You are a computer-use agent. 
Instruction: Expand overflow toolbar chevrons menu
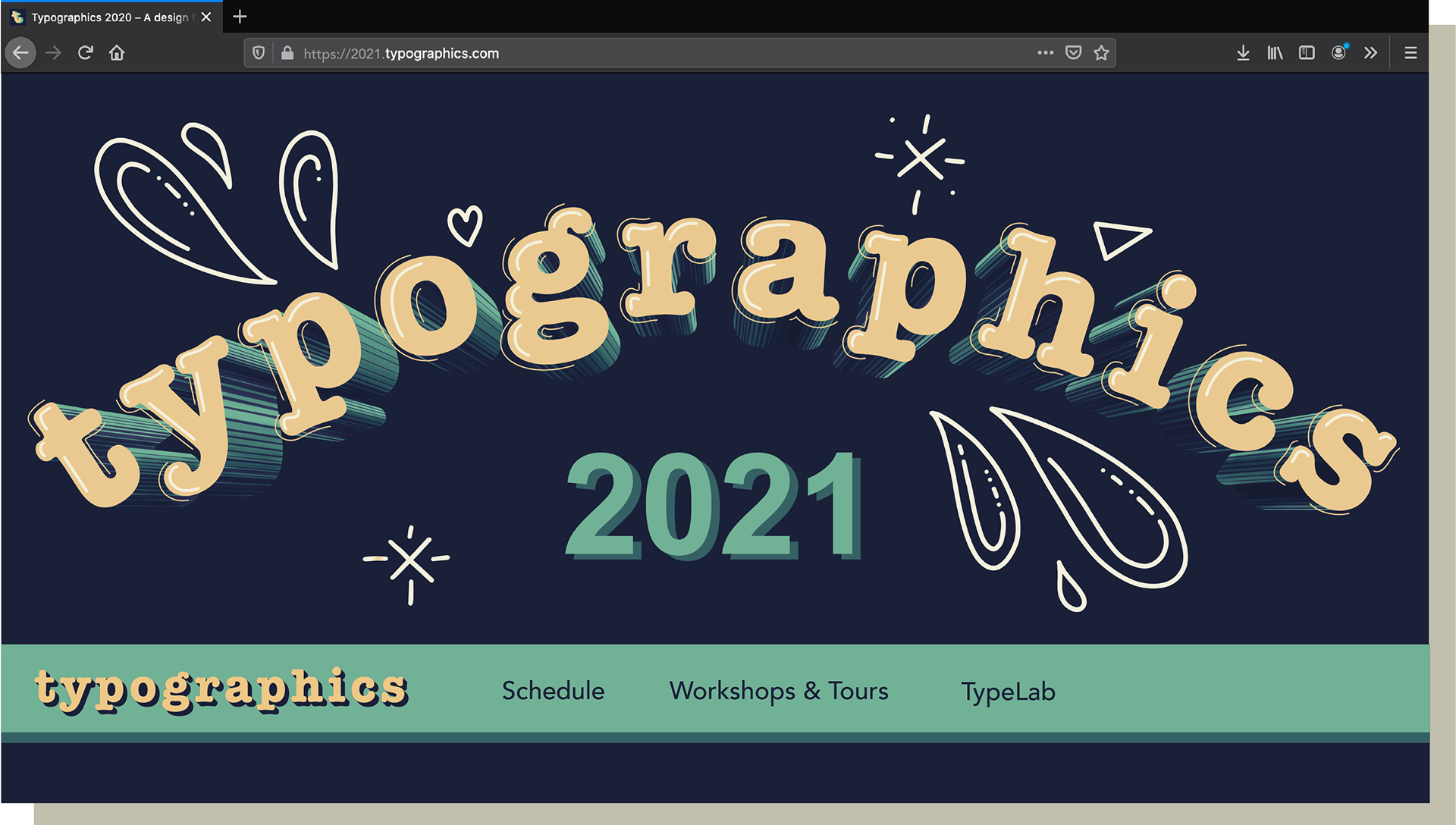point(1370,53)
